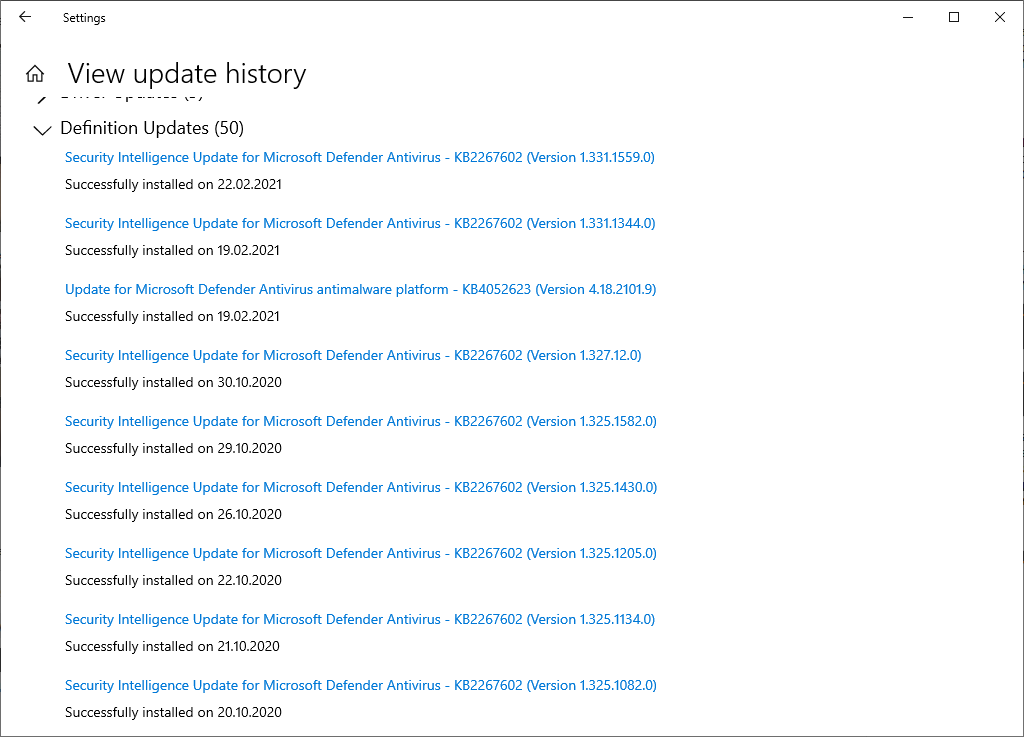The width and height of the screenshot is (1024, 737).
Task: Close the Settings window
Action: (1000, 18)
